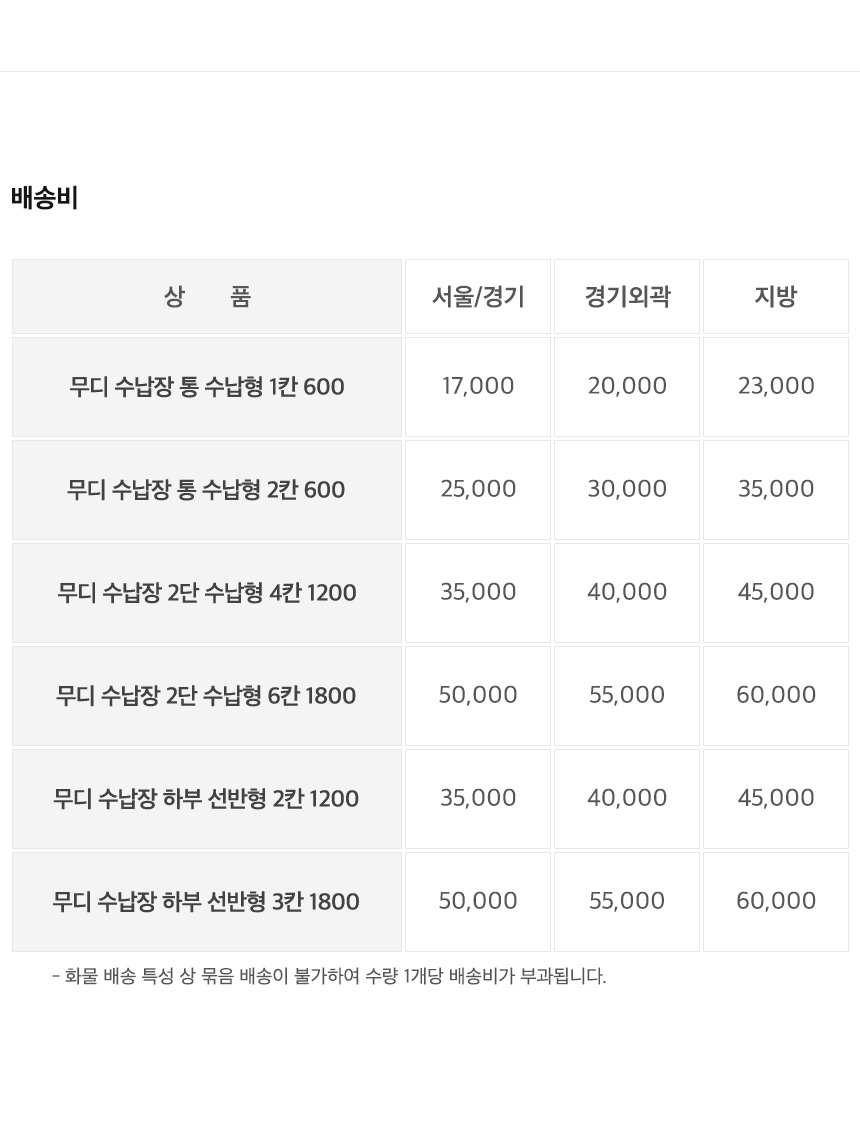The width and height of the screenshot is (860, 1134).
Task: Select 무디 수납장 통 수납형 2칸 600 row
Action: click(x=207, y=490)
